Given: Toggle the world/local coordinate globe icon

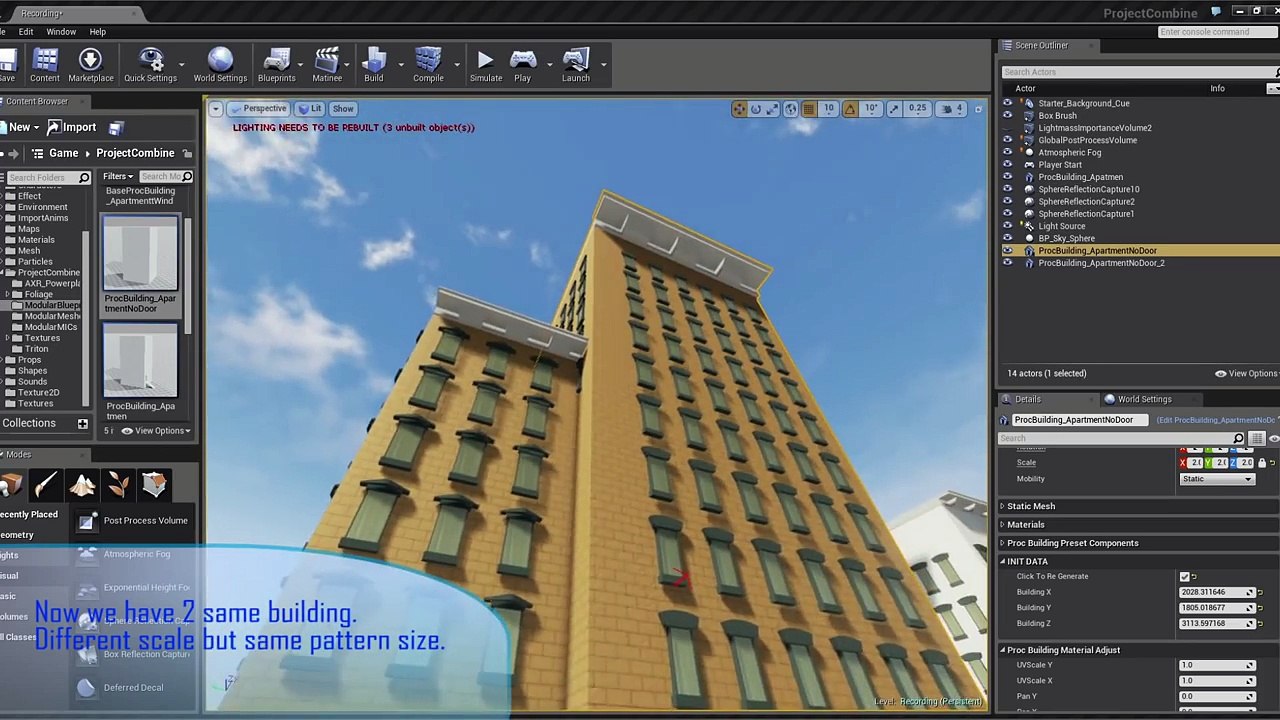Looking at the screenshot, I should (791, 109).
